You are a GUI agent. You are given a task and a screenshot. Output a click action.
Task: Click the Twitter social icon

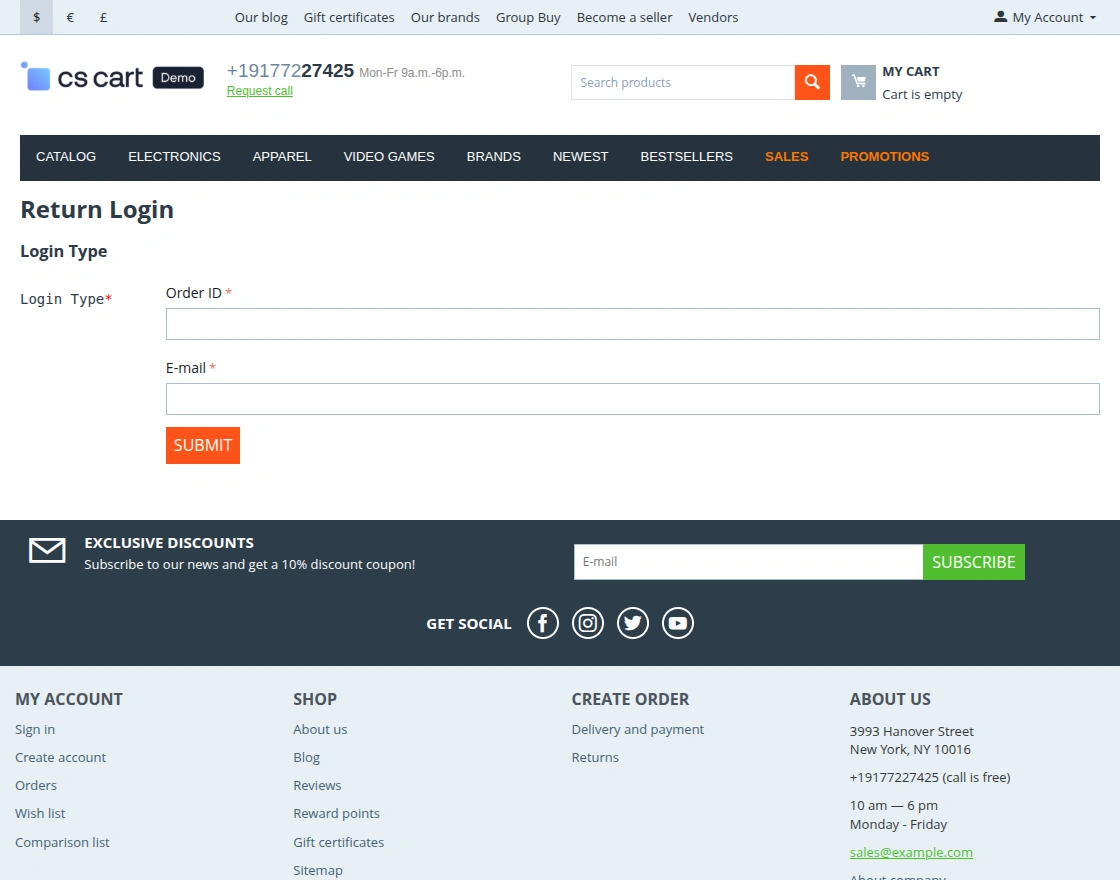[x=633, y=622]
